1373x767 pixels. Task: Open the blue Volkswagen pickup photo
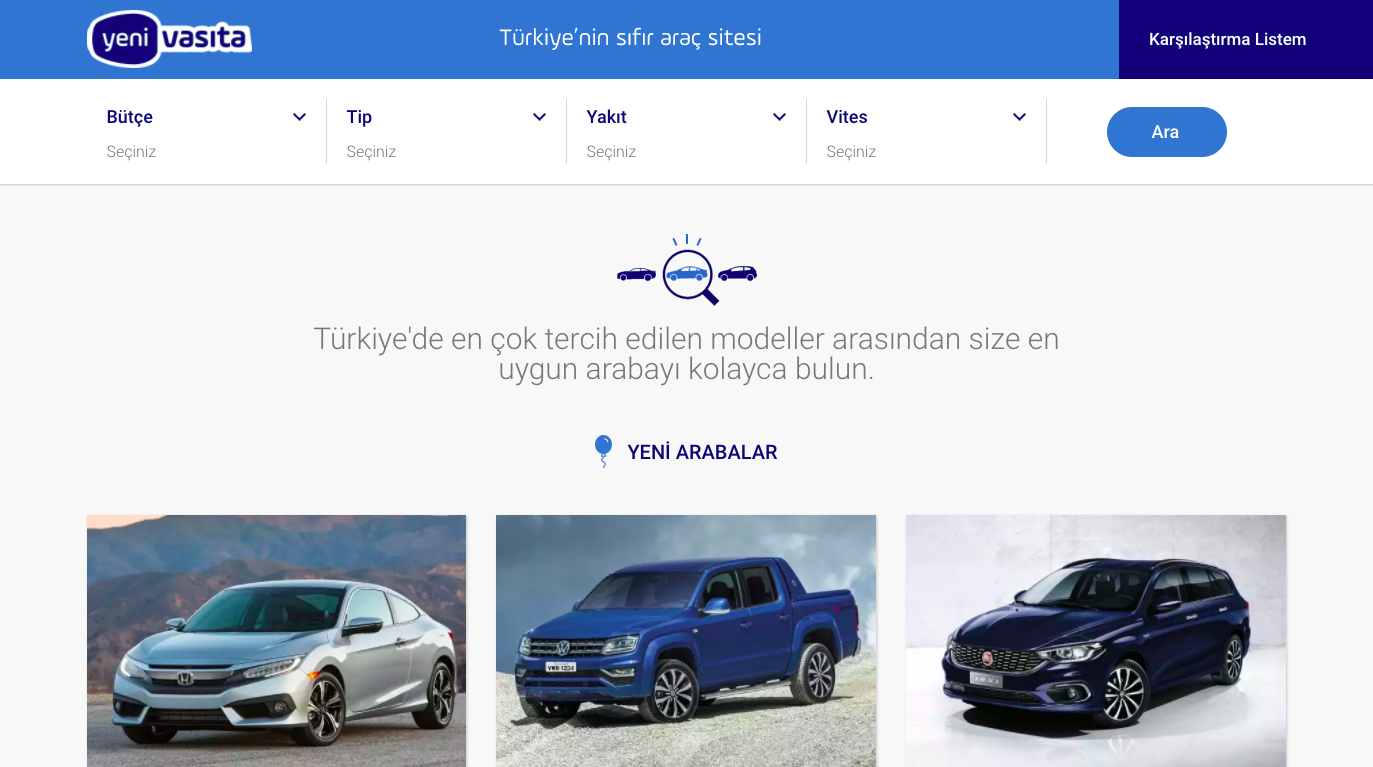pos(686,640)
